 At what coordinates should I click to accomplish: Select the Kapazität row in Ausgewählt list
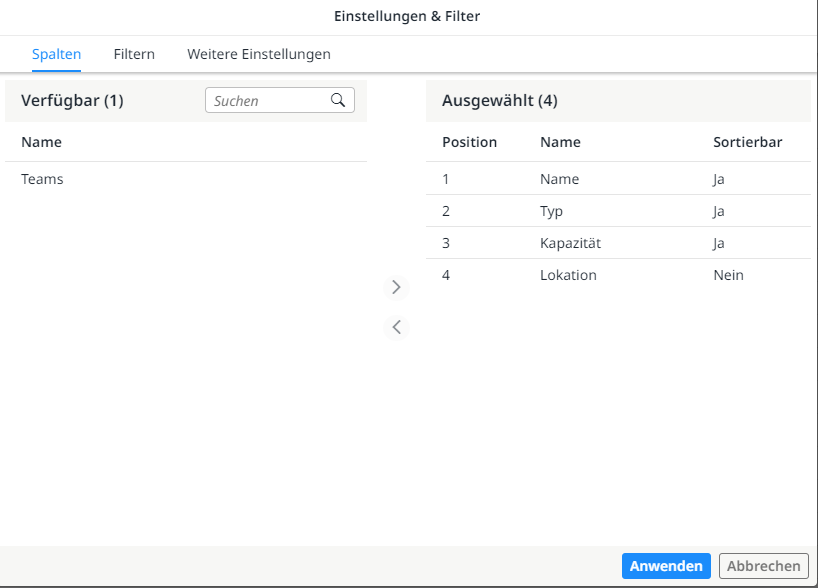click(x=571, y=243)
